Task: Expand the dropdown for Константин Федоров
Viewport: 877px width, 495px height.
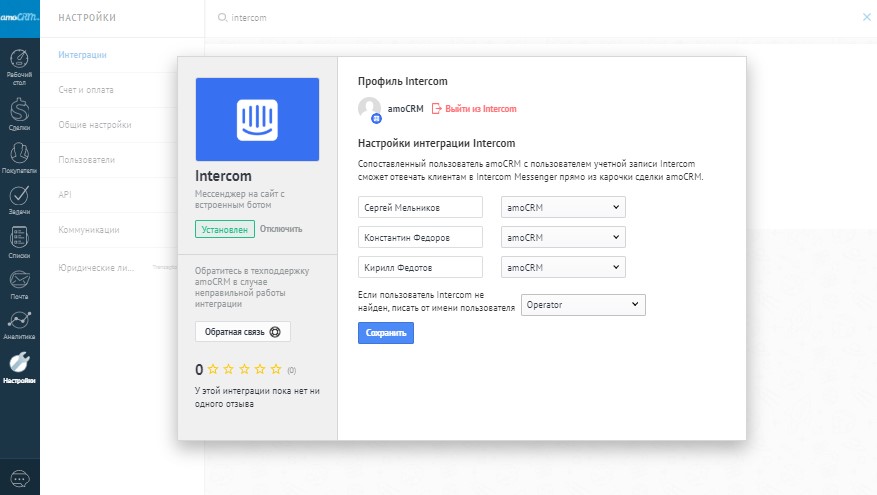Action: [562, 237]
